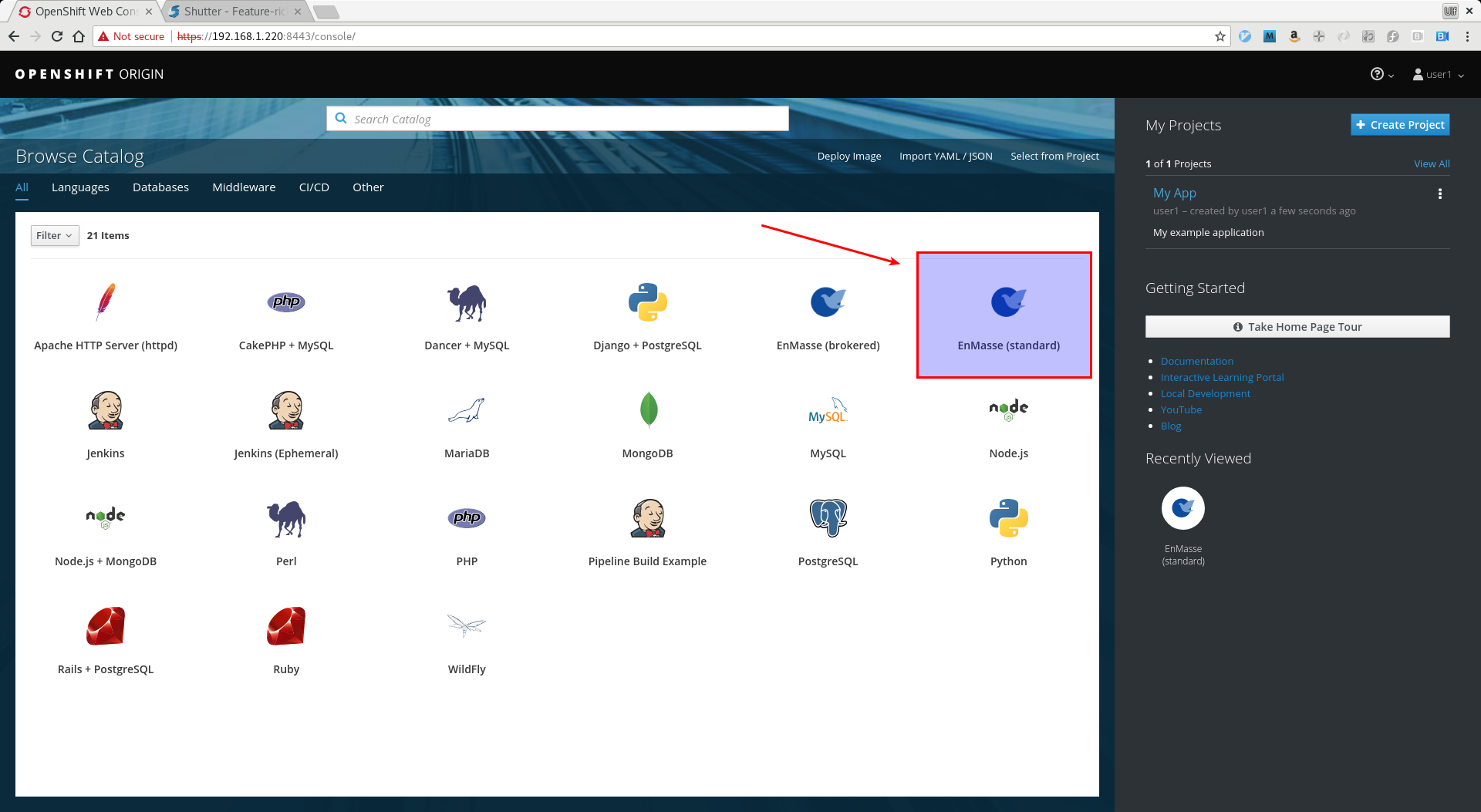Open the YouTube link
Image resolution: width=1481 pixels, height=812 pixels.
(x=1181, y=409)
